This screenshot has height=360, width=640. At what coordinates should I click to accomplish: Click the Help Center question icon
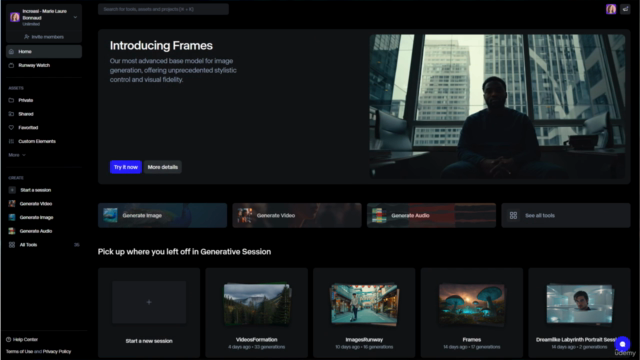click(x=9, y=339)
